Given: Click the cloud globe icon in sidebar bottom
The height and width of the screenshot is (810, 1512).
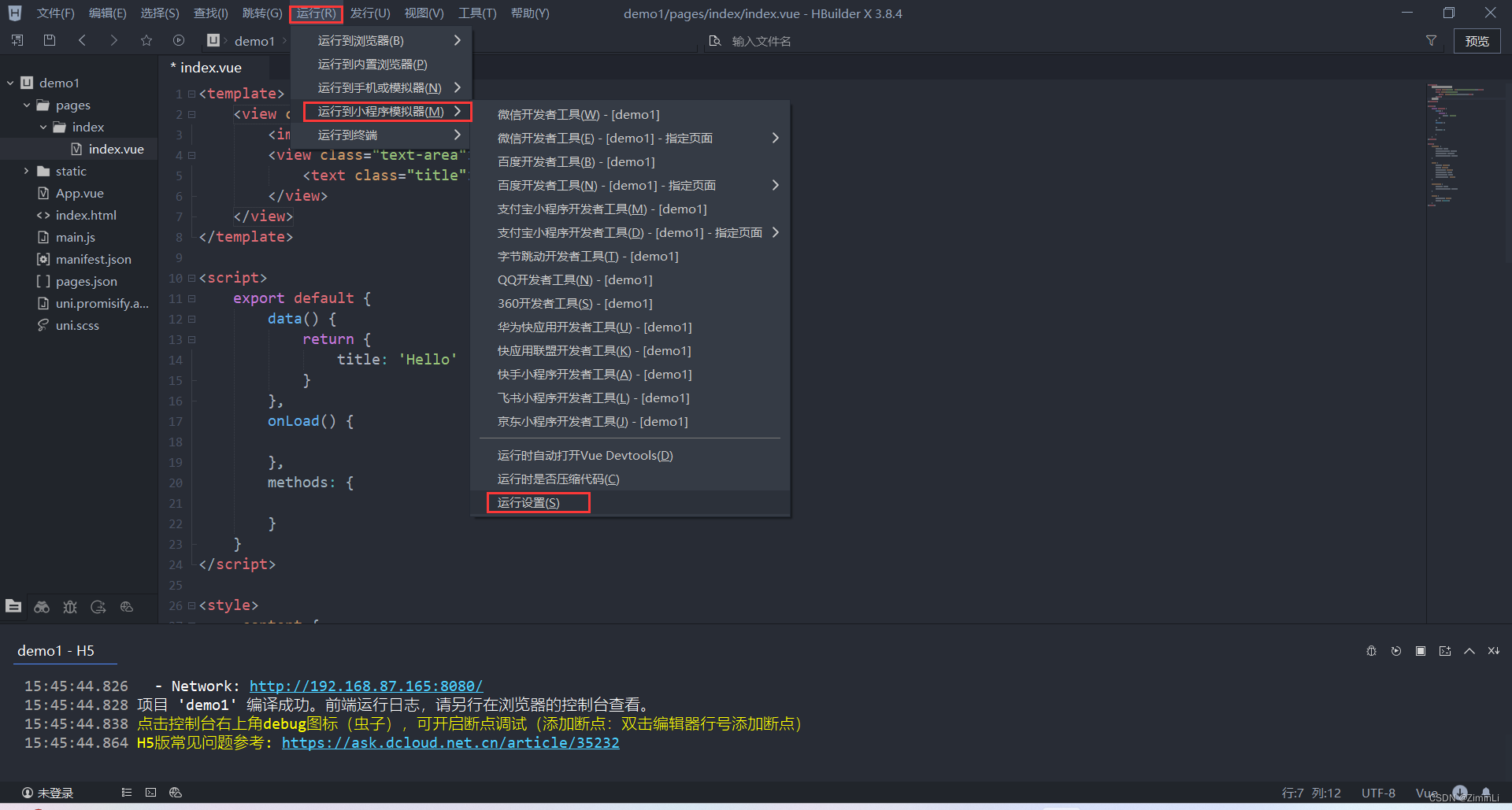Looking at the screenshot, I should pos(127,607).
